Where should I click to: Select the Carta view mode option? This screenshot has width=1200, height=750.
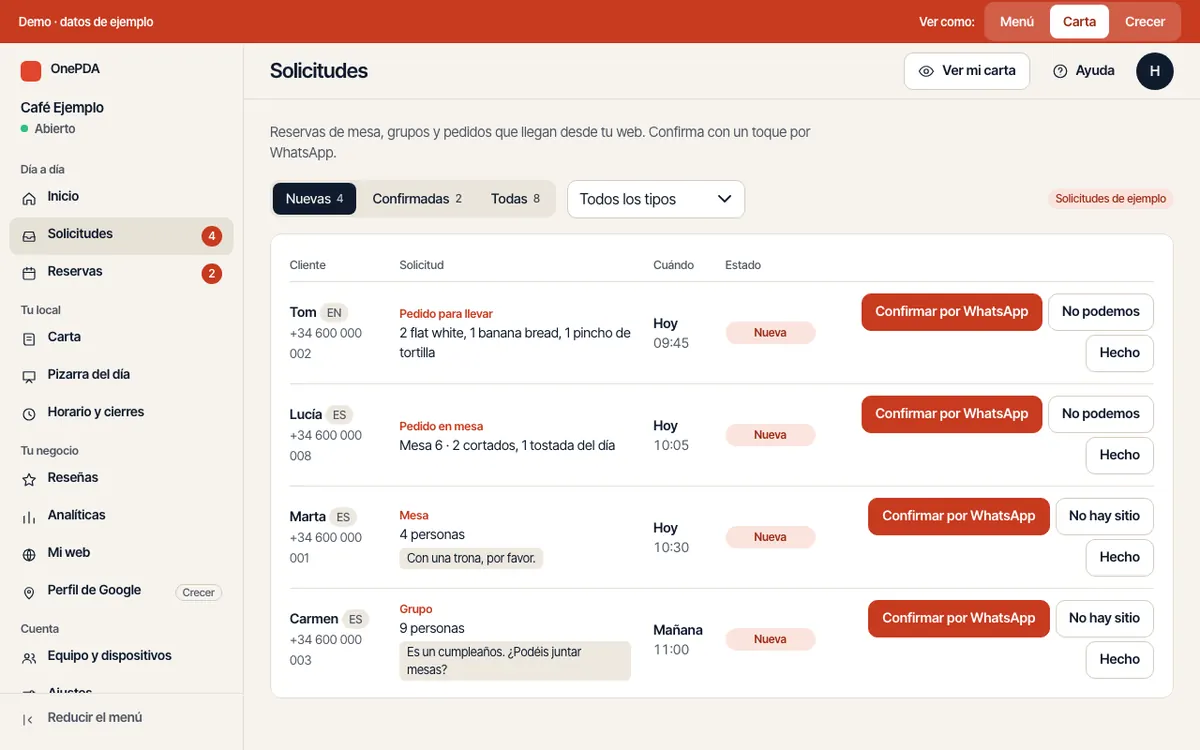click(1079, 22)
